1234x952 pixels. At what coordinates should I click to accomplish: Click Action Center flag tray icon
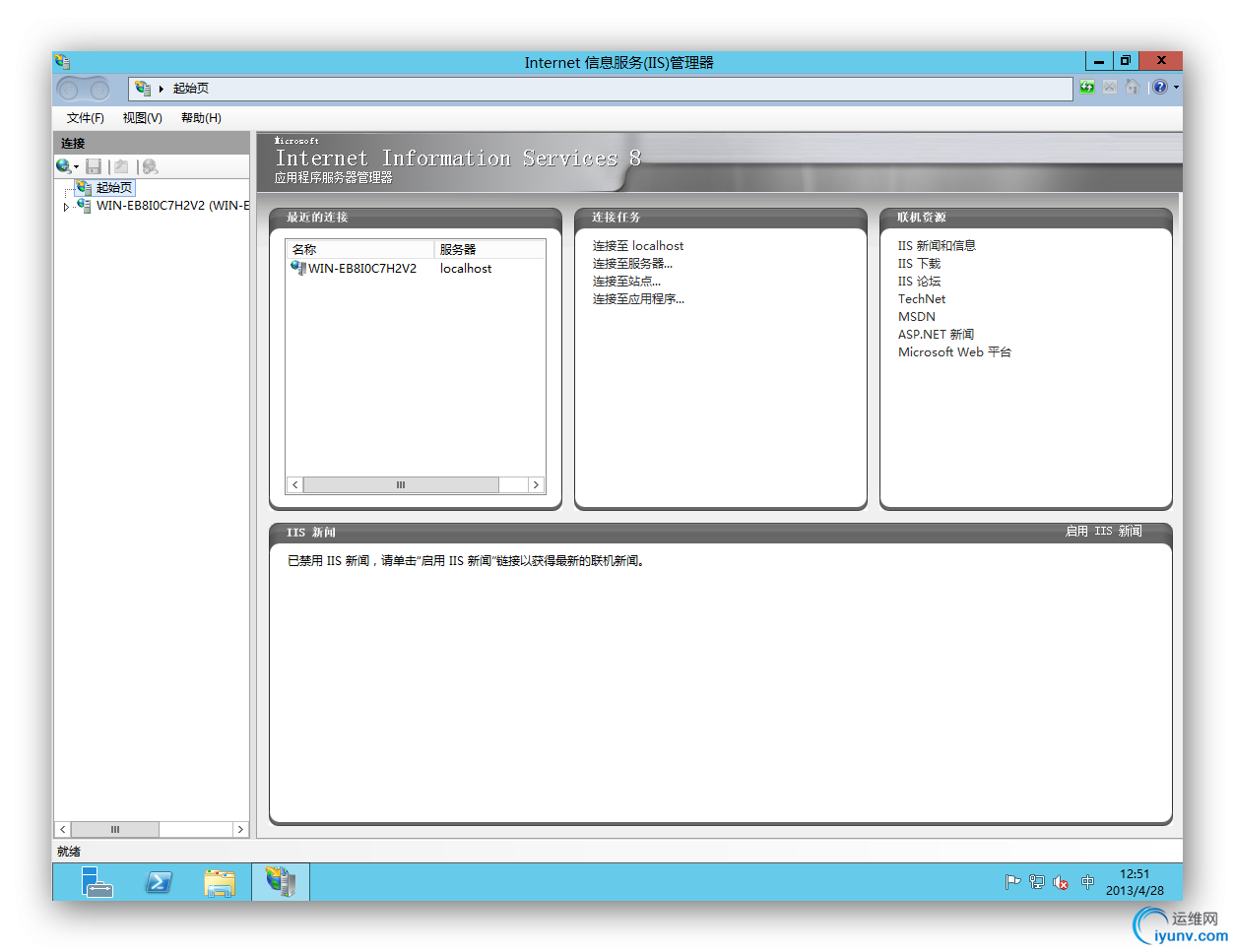[x=1012, y=882]
